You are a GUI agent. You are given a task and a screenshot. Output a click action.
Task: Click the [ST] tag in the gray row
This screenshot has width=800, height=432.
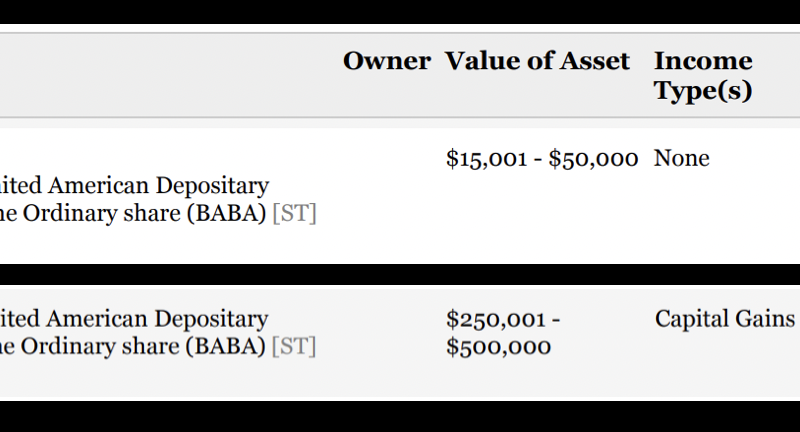coord(294,346)
